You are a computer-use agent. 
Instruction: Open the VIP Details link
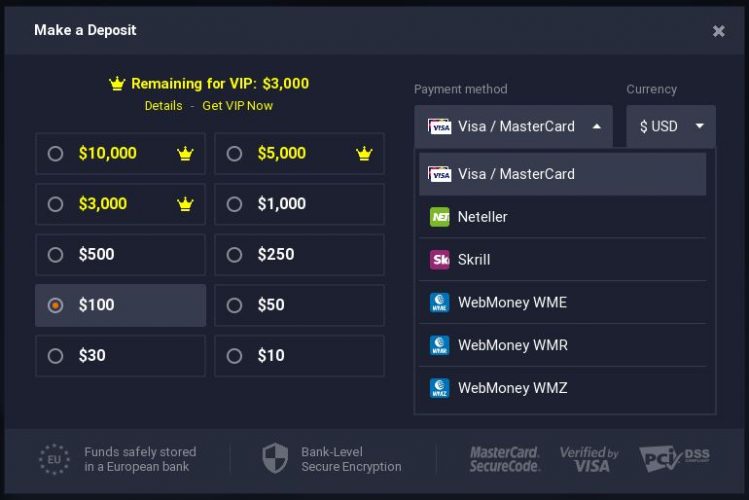pyautogui.click(x=163, y=106)
